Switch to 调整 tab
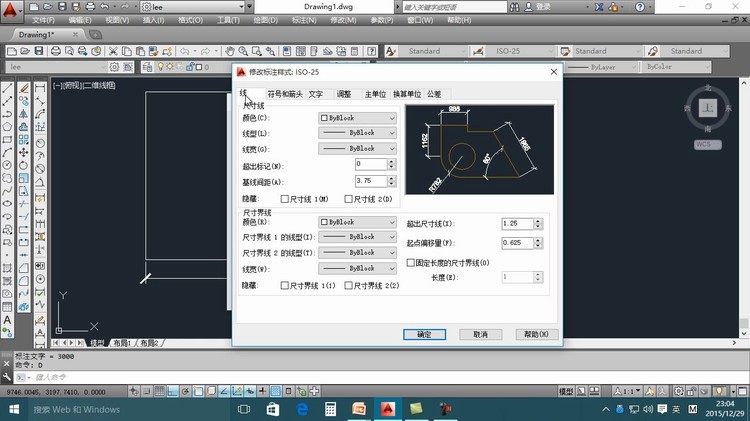Screen dimensions: 750x421 (x=343, y=94)
